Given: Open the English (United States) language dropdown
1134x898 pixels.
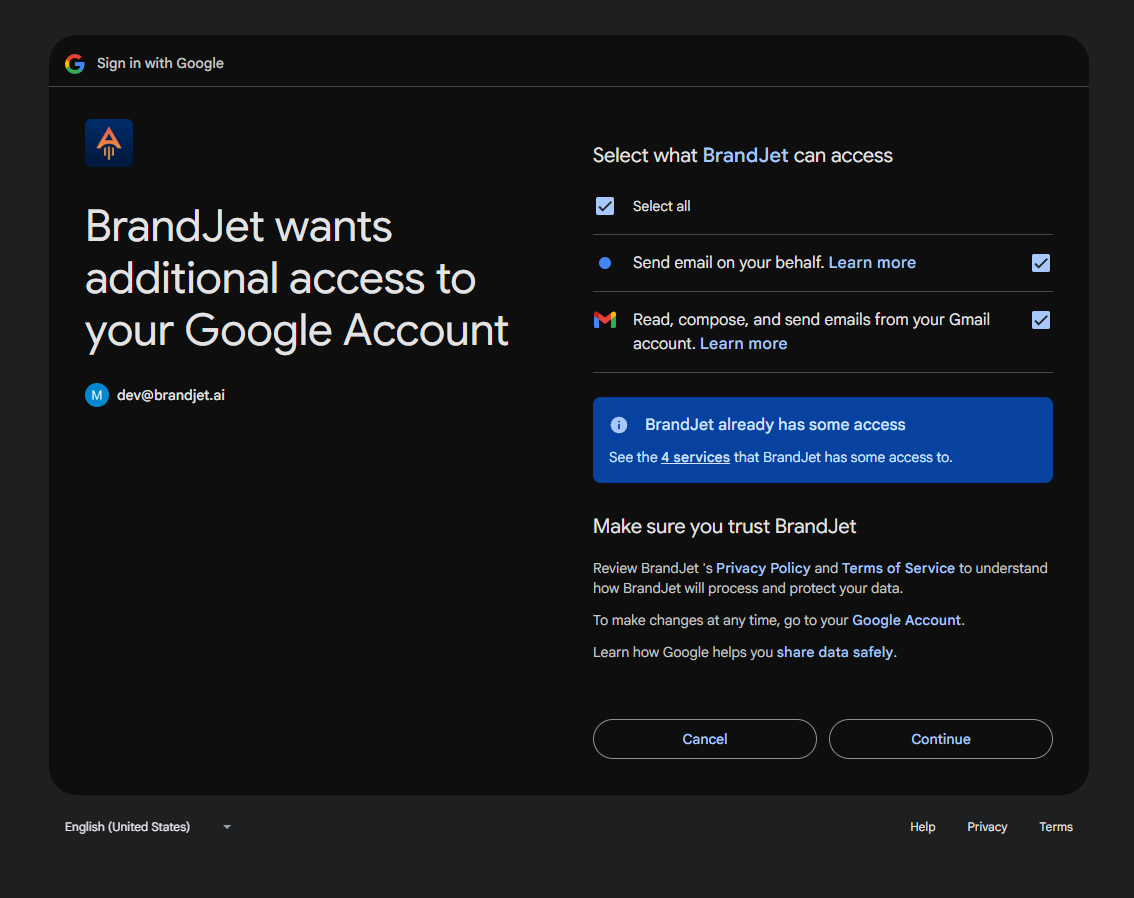Looking at the screenshot, I should [148, 826].
